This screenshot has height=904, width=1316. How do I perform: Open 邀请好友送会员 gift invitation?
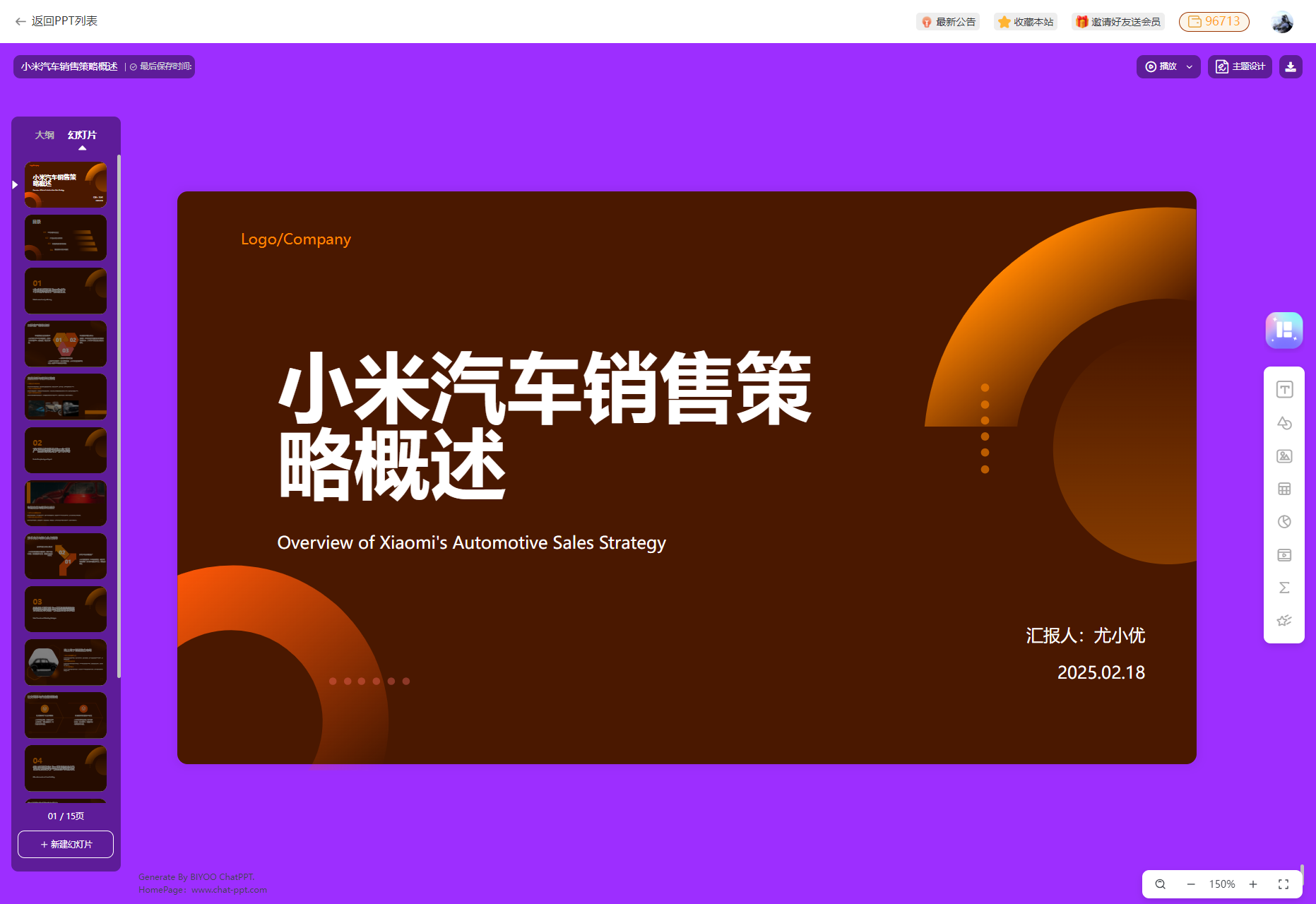(1118, 22)
